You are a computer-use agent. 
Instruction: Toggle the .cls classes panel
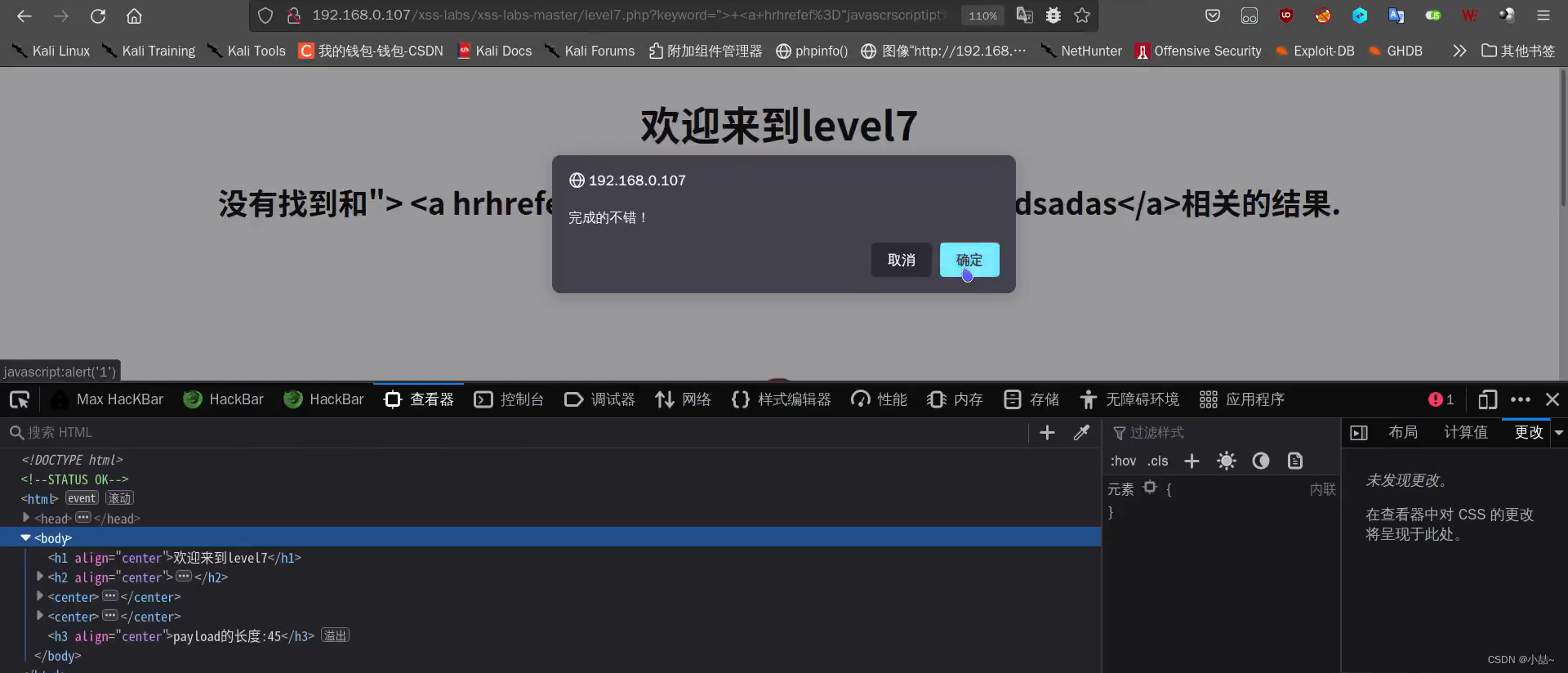click(1158, 461)
